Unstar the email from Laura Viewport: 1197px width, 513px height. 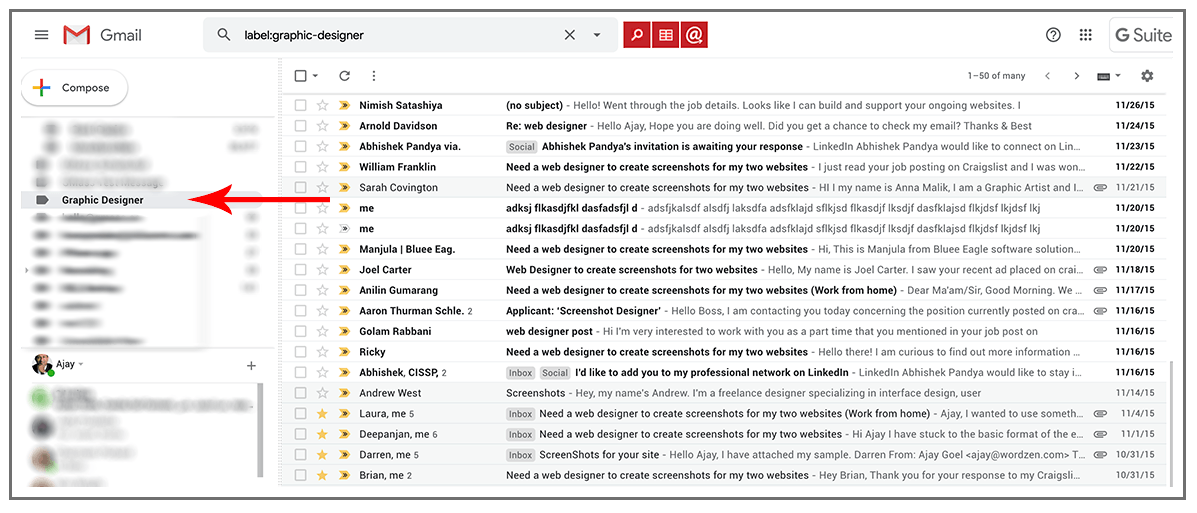(x=322, y=414)
